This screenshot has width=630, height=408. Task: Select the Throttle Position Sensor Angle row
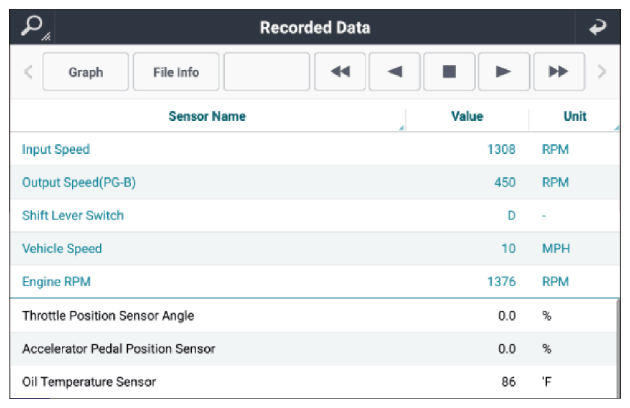click(x=313, y=316)
